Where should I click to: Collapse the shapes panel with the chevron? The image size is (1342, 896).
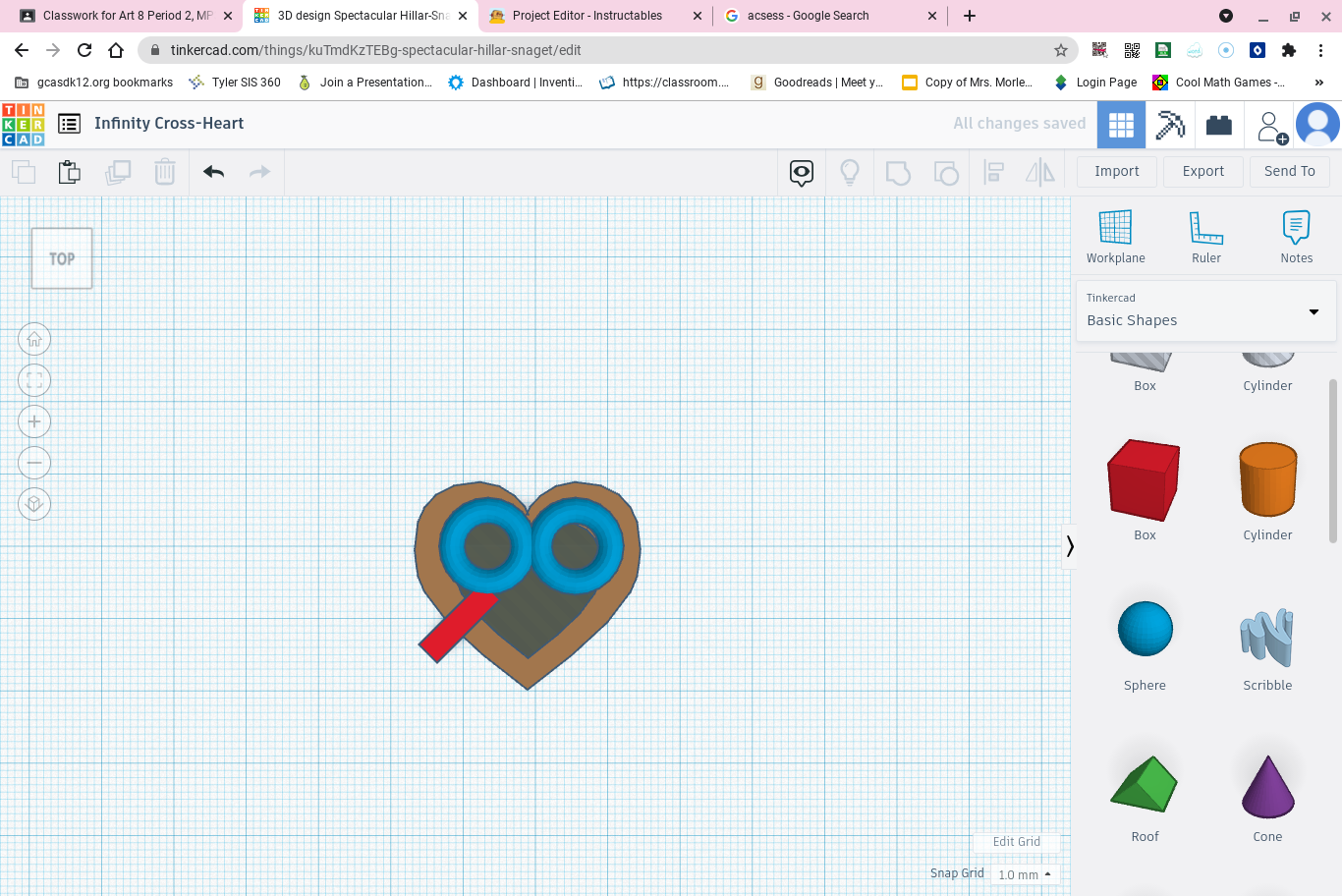tap(1070, 546)
